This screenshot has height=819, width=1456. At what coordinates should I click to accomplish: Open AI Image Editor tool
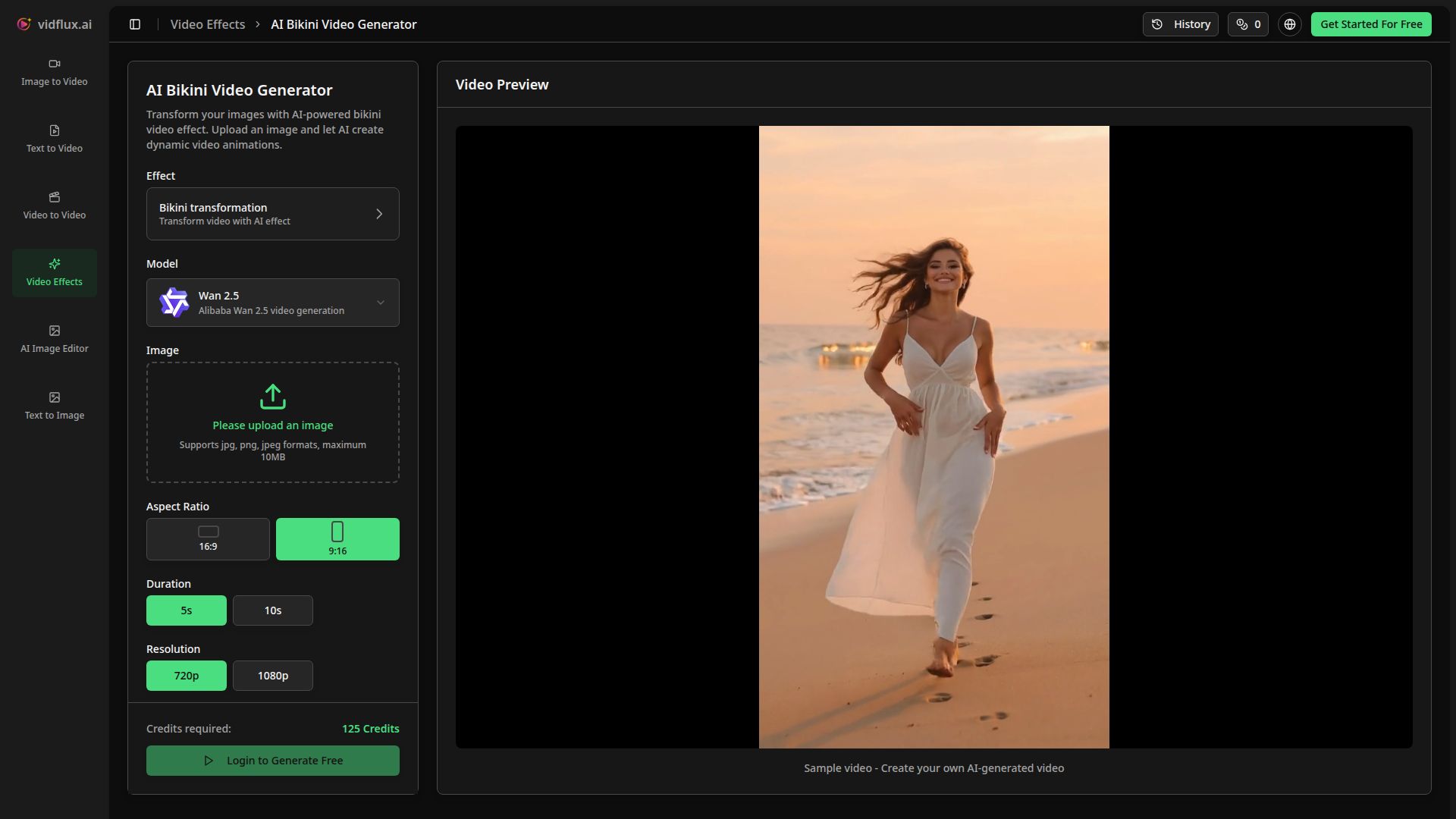[x=55, y=340]
